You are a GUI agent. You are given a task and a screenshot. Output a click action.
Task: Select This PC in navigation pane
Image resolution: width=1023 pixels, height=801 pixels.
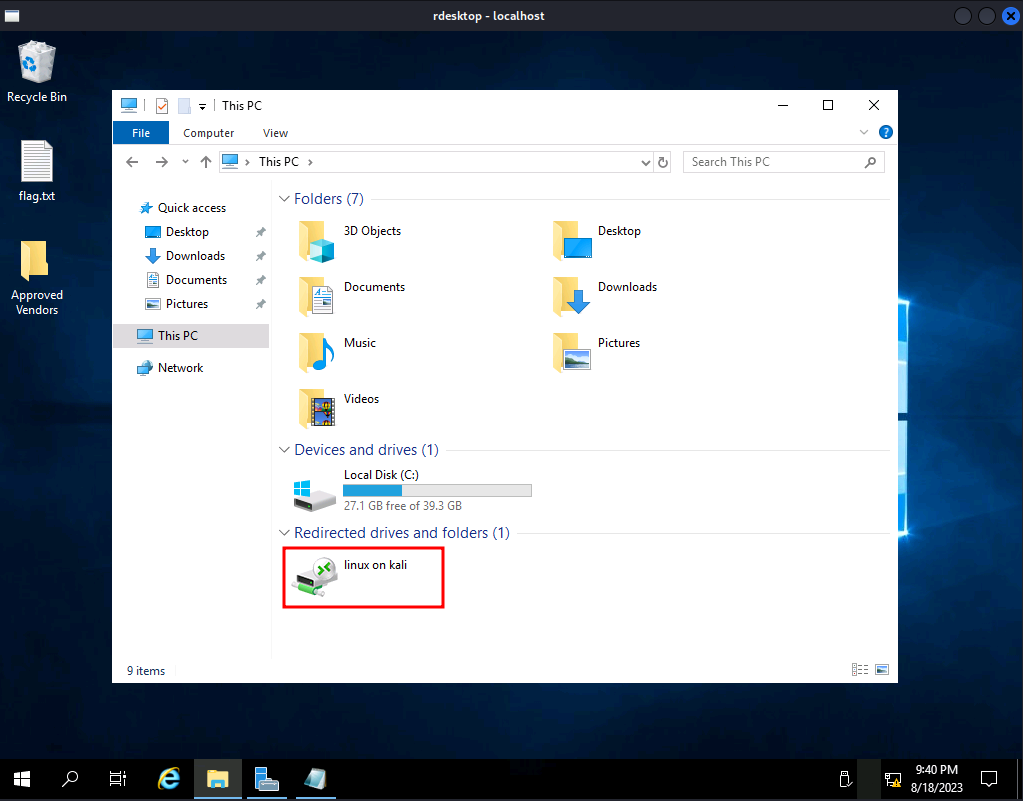pyautogui.click(x=191, y=336)
